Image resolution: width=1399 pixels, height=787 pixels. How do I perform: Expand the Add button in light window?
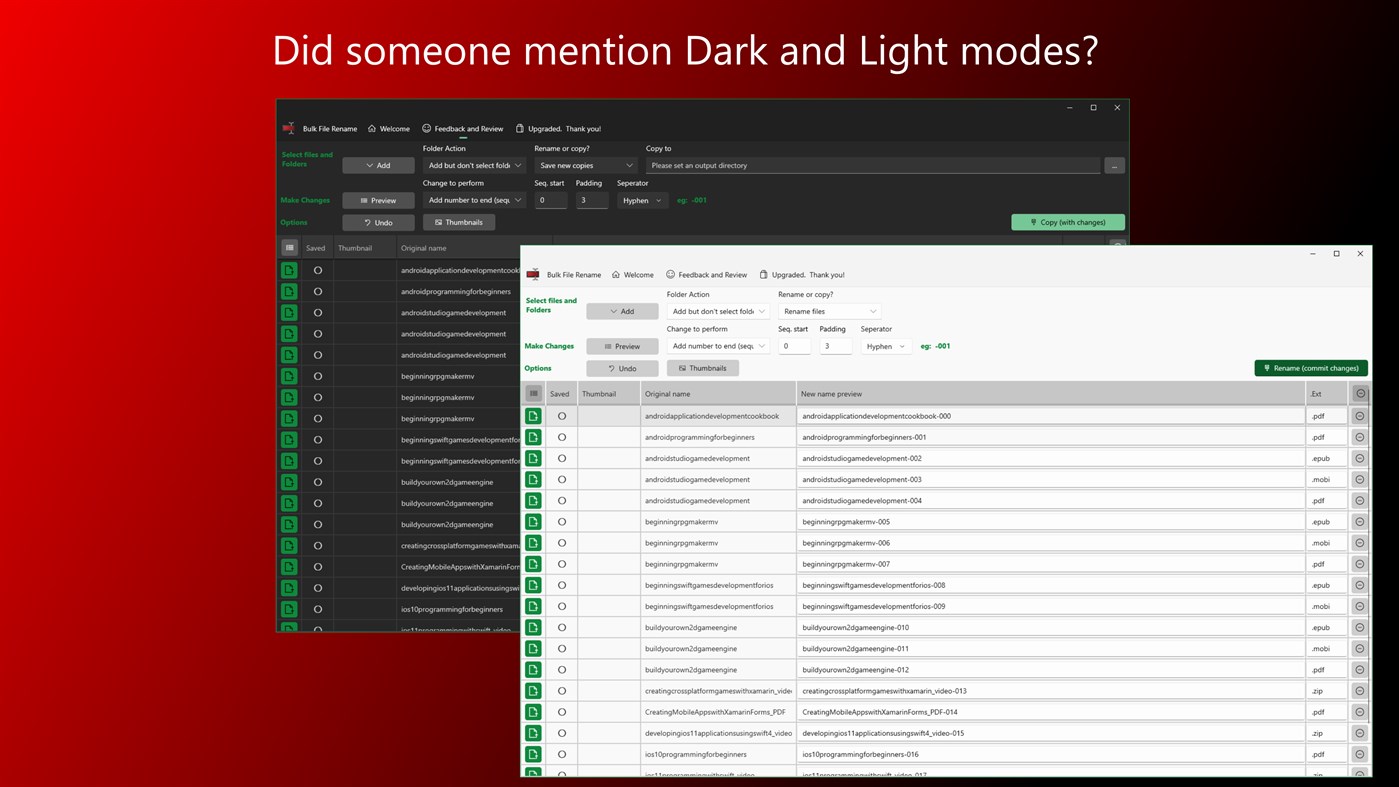pyautogui.click(x=622, y=311)
